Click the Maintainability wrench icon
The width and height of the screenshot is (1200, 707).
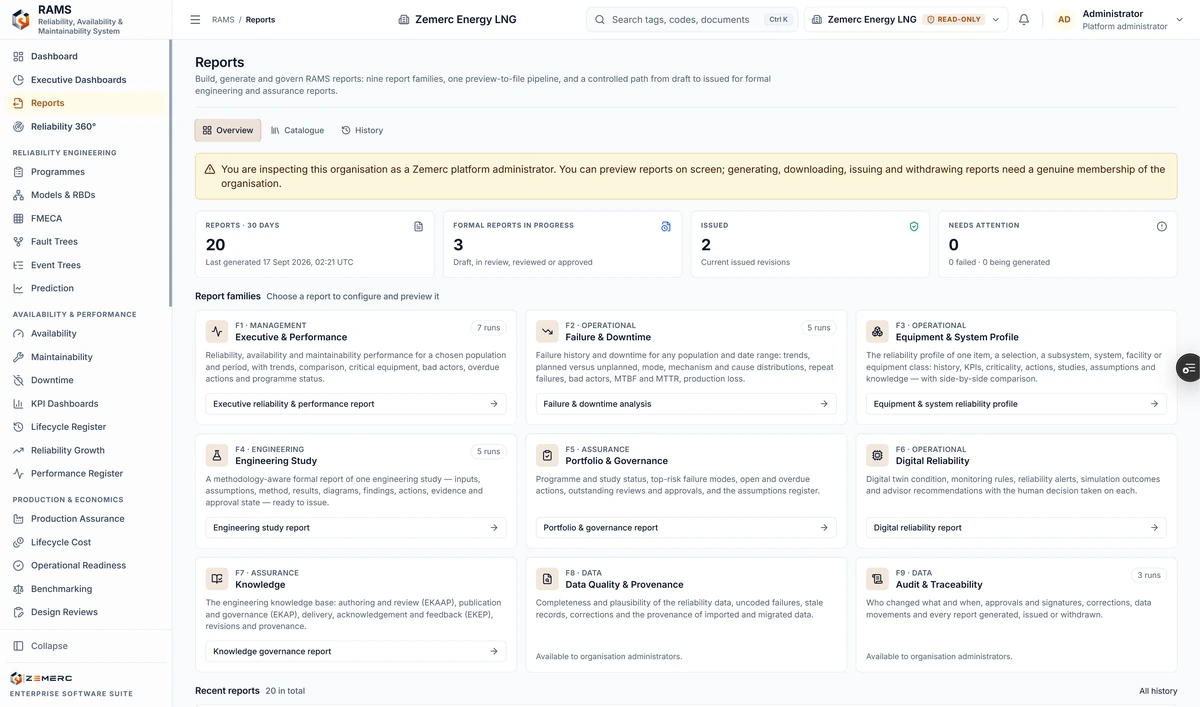coord(19,357)
